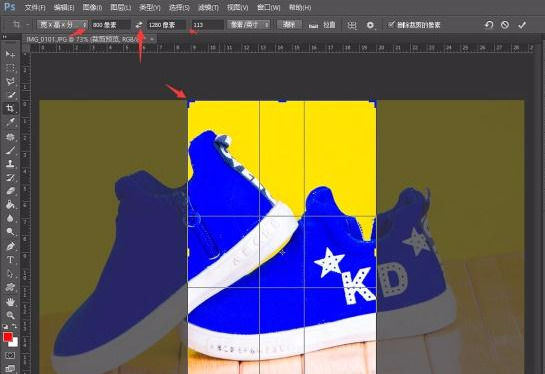The image size is (545, 374).
Task: Open crop overlay grid options
Action: pyautogui.click(x=352, y=25)
